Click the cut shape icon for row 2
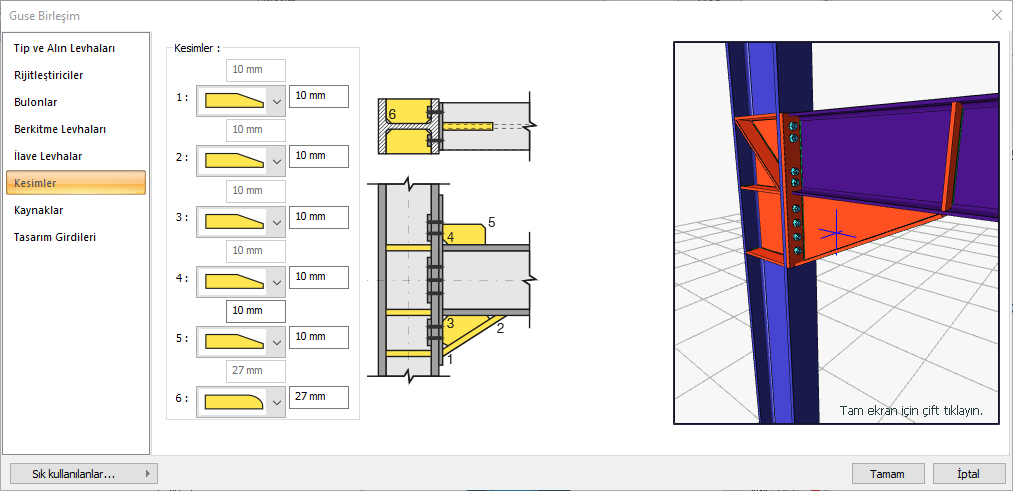 tap(235, 160)
